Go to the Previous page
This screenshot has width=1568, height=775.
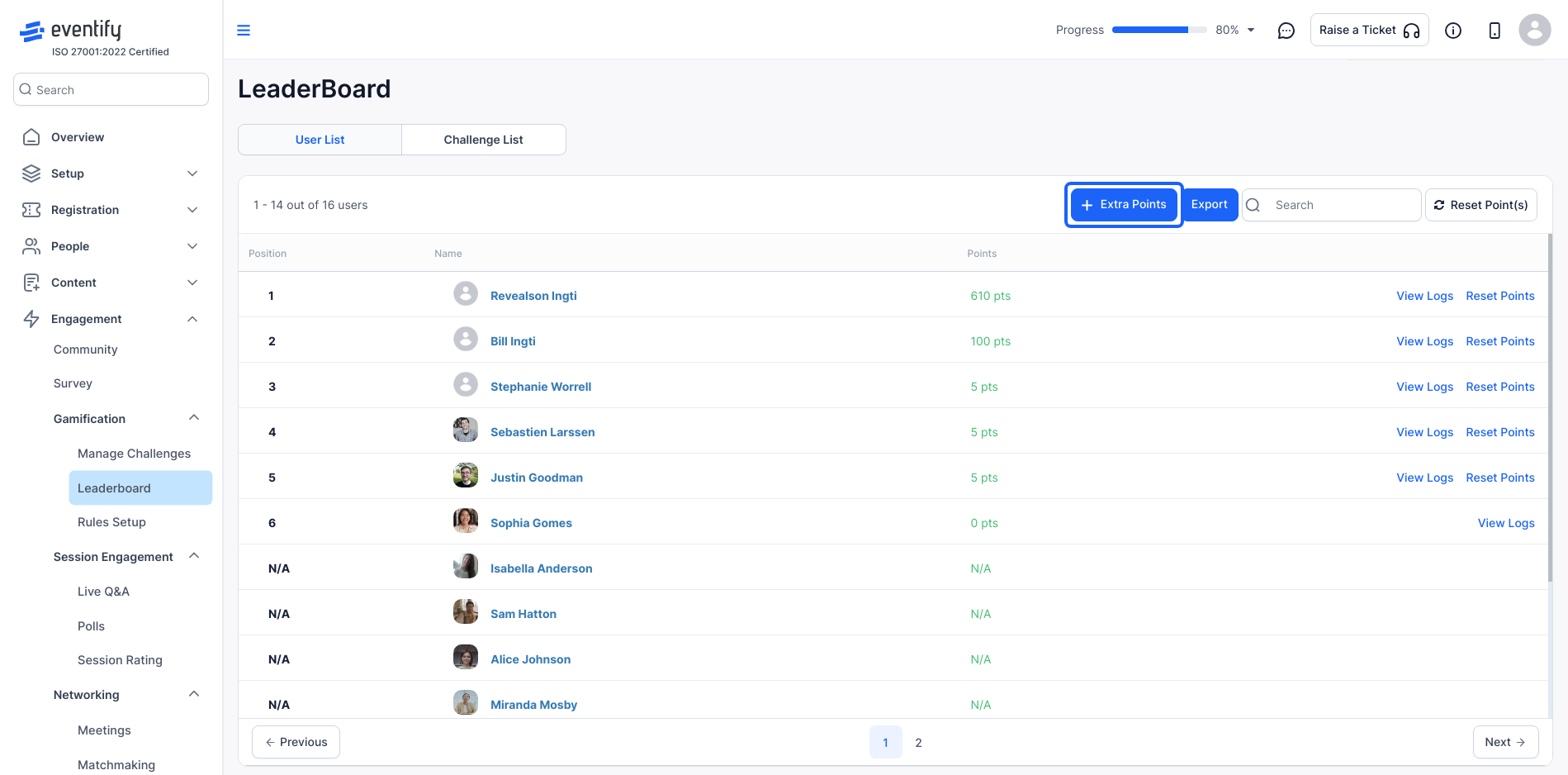[296, 742]
